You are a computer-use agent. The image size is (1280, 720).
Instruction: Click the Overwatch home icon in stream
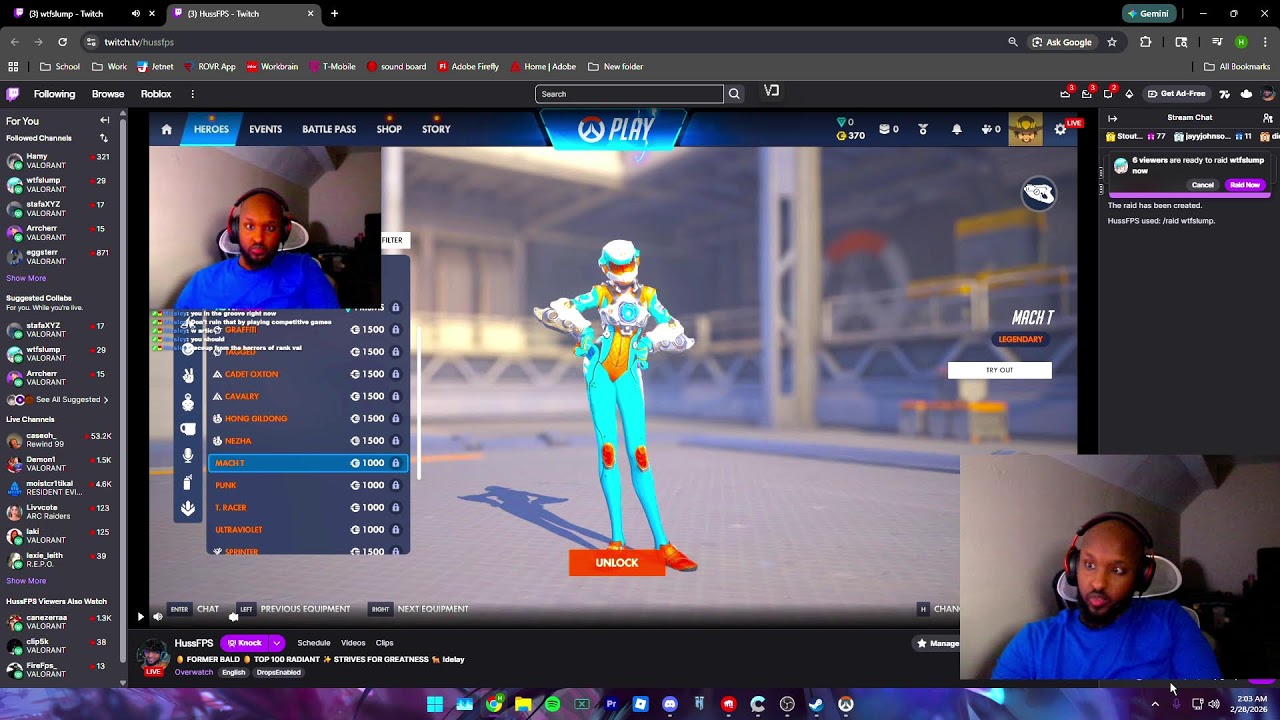pos(166,129)
